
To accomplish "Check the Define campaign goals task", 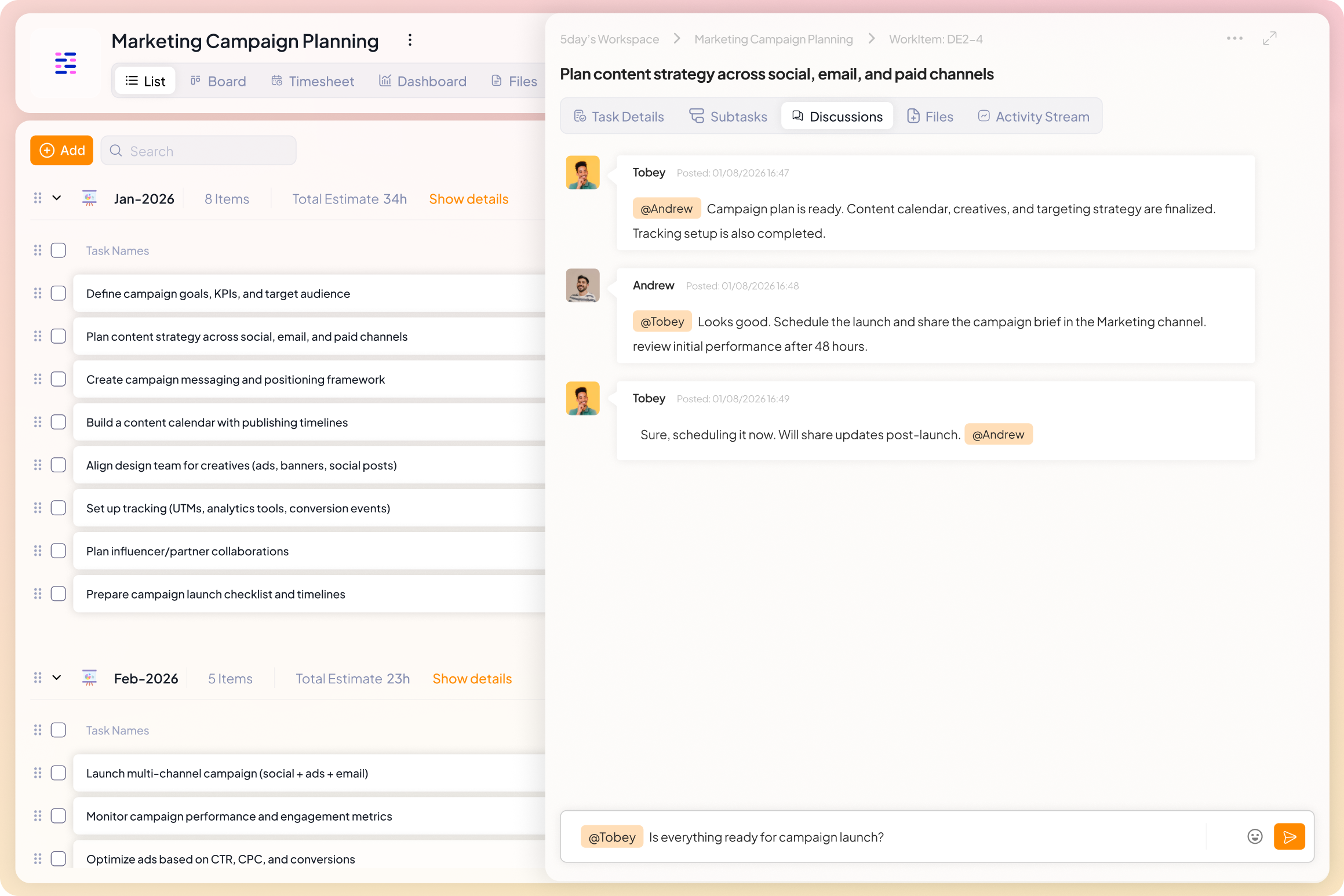I will (x=59, y=293).
